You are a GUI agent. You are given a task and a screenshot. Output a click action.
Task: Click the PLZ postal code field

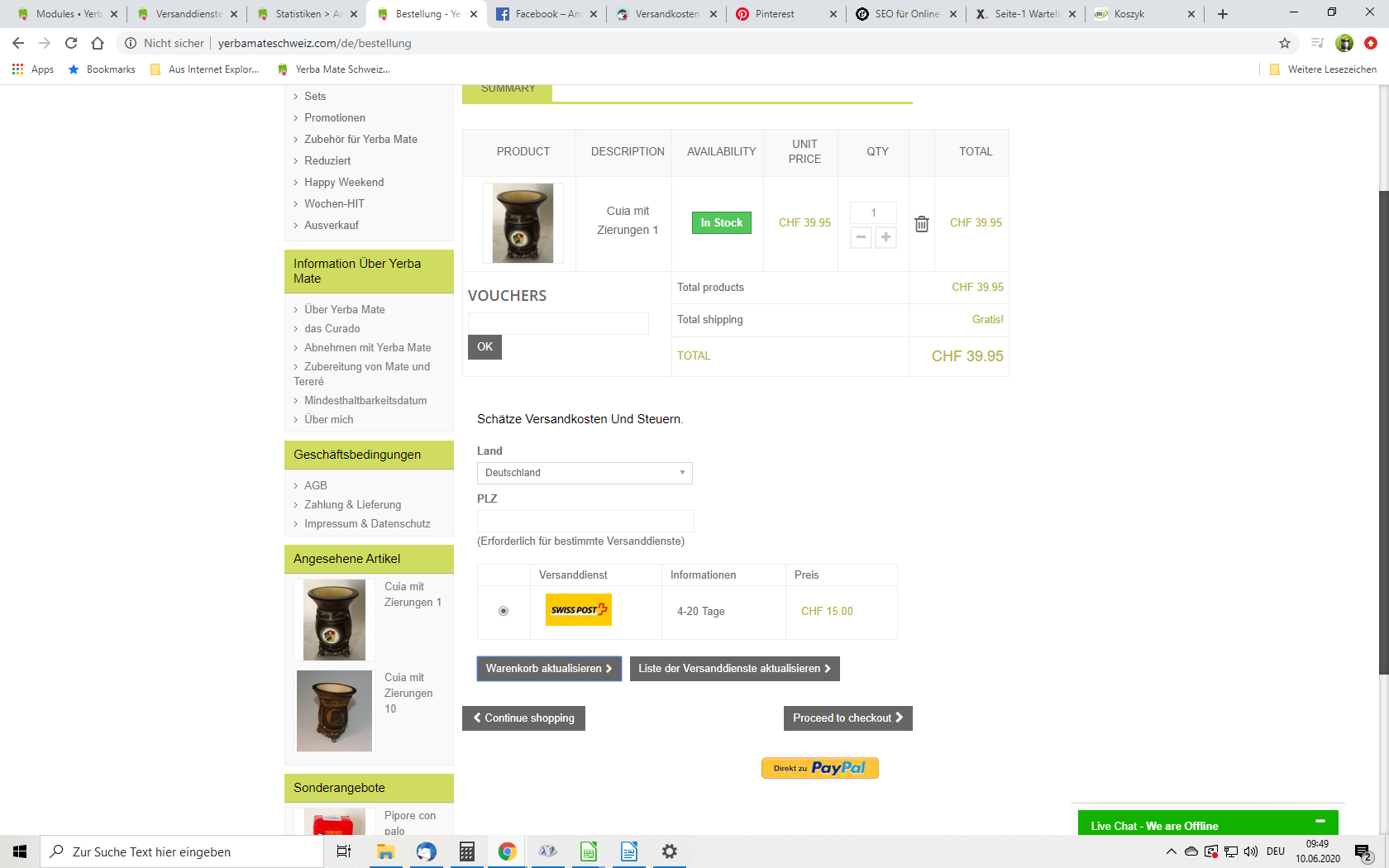coord(585,521)
